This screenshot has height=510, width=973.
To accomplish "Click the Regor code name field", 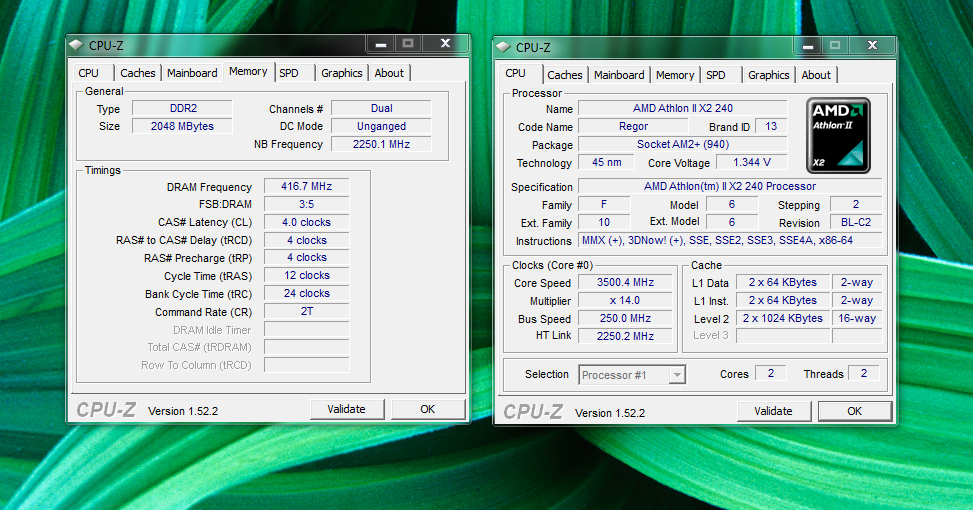I will pyautogui.click(x=633, y=126).
